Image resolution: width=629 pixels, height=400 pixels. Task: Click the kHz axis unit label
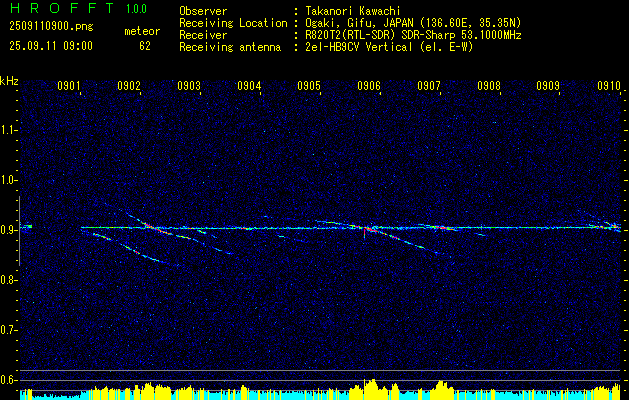(x=9, y=81)
